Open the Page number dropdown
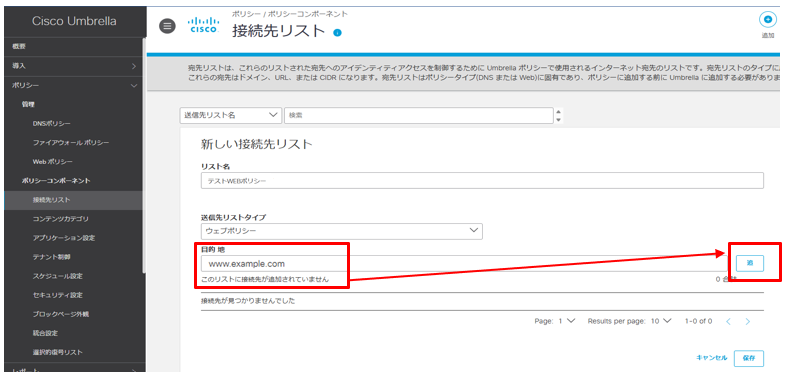The width and height of the screenshot is (788, 372). pos(567,321)
